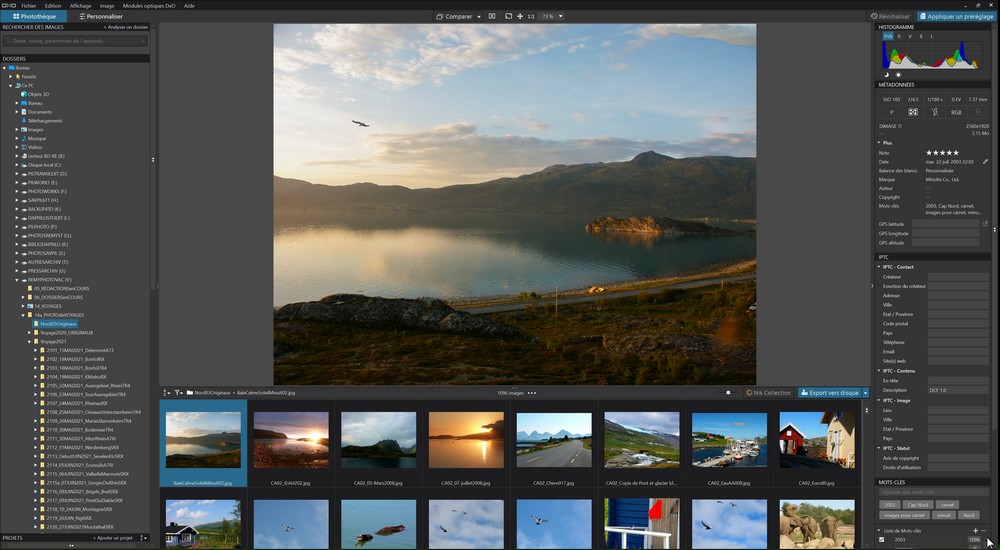Open the filter funnel icon above thumbnails
Image resolution: width=1000 pixels, height=550 pixels.
[179, 392]
